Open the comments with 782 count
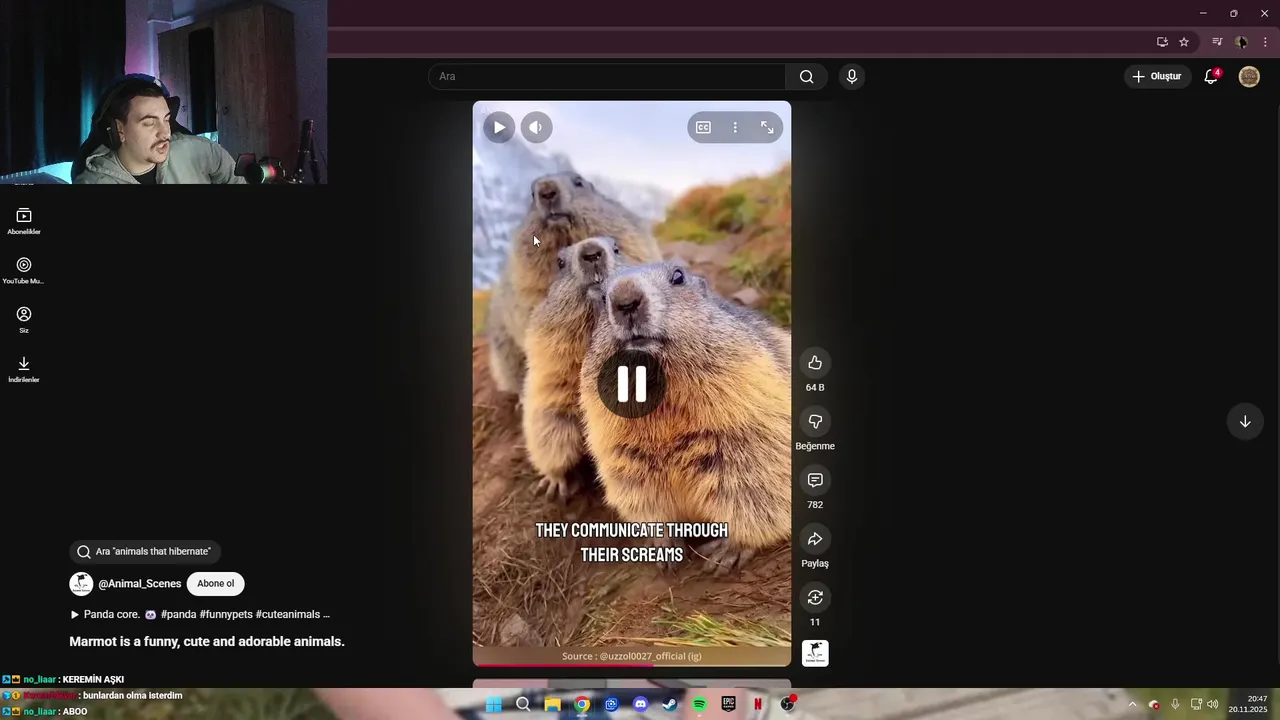1280x720 pixels. pyautogui.click(x=815, y=480)
